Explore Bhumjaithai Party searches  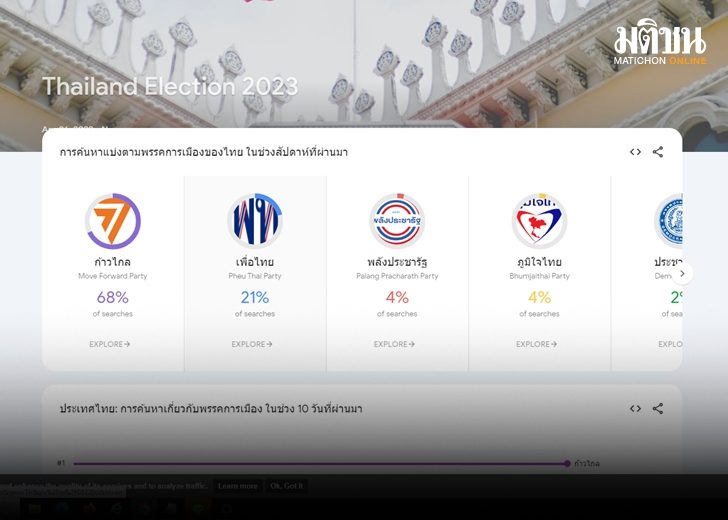[536, 344]
